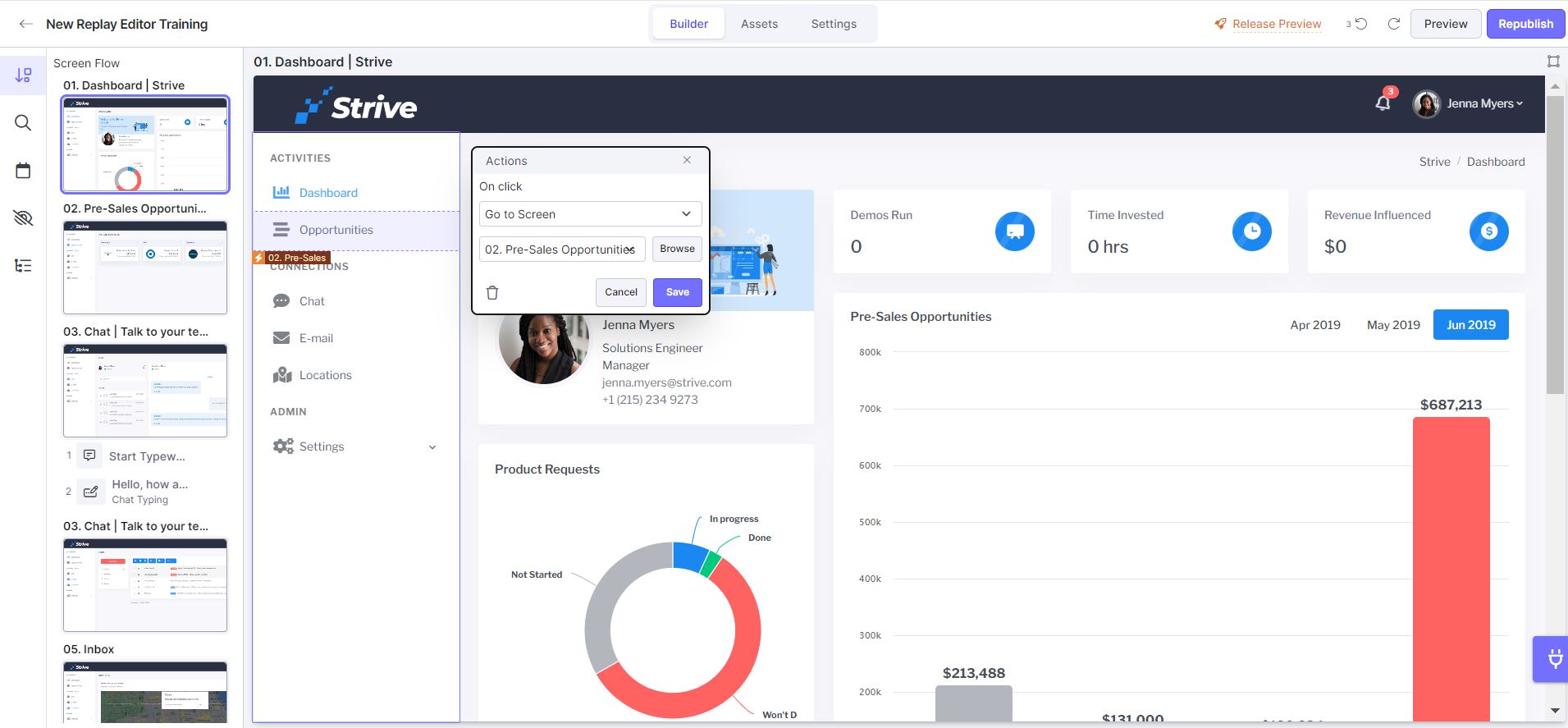Screen dimensions: 1568x728
Task: Switch to the Assets tab
Action: [x=759, y=24]
